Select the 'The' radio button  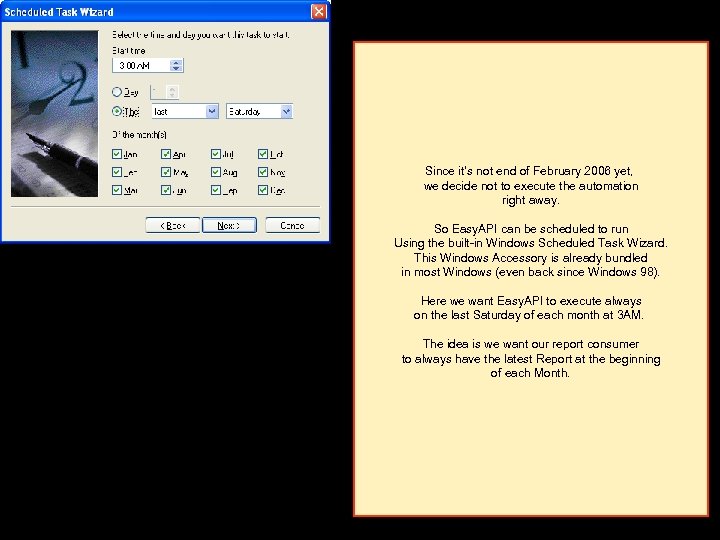(117, 111)
